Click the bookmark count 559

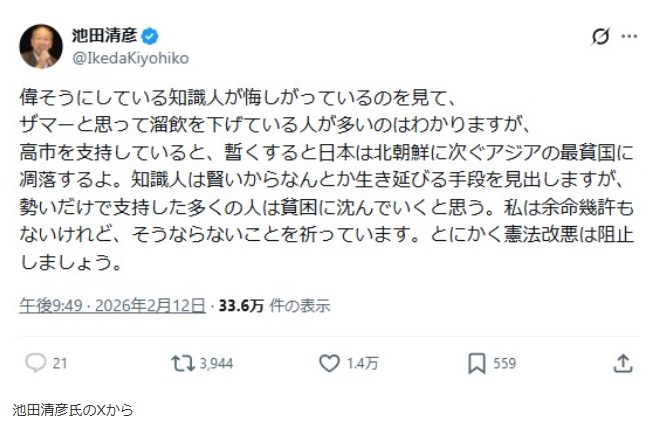click(505, 364)
